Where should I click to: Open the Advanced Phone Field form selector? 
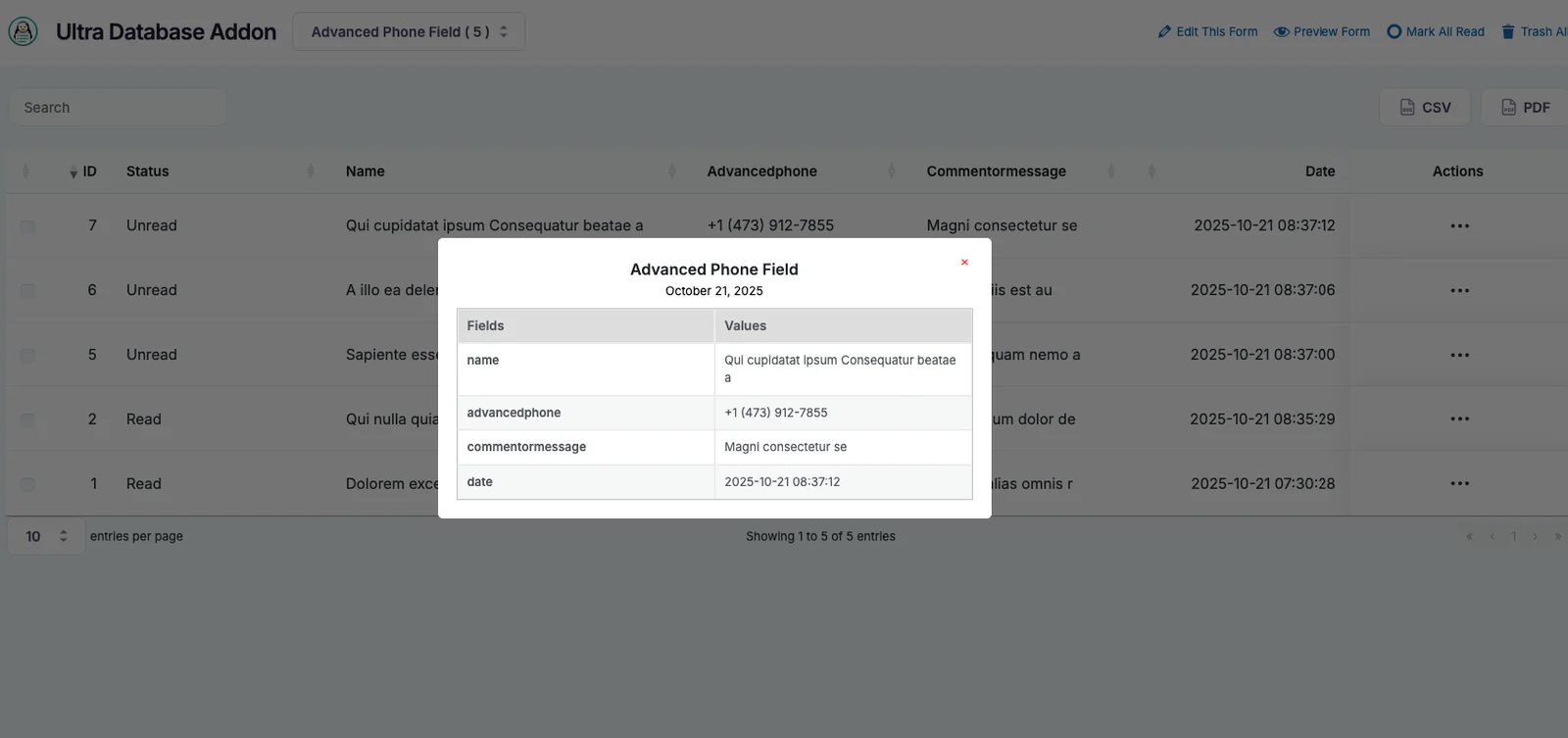click(x=409, y=31)
